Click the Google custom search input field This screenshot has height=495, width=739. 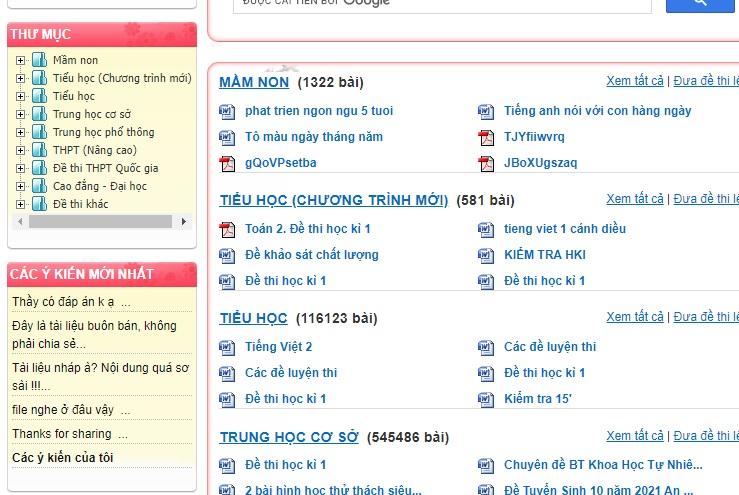(442, 5)
